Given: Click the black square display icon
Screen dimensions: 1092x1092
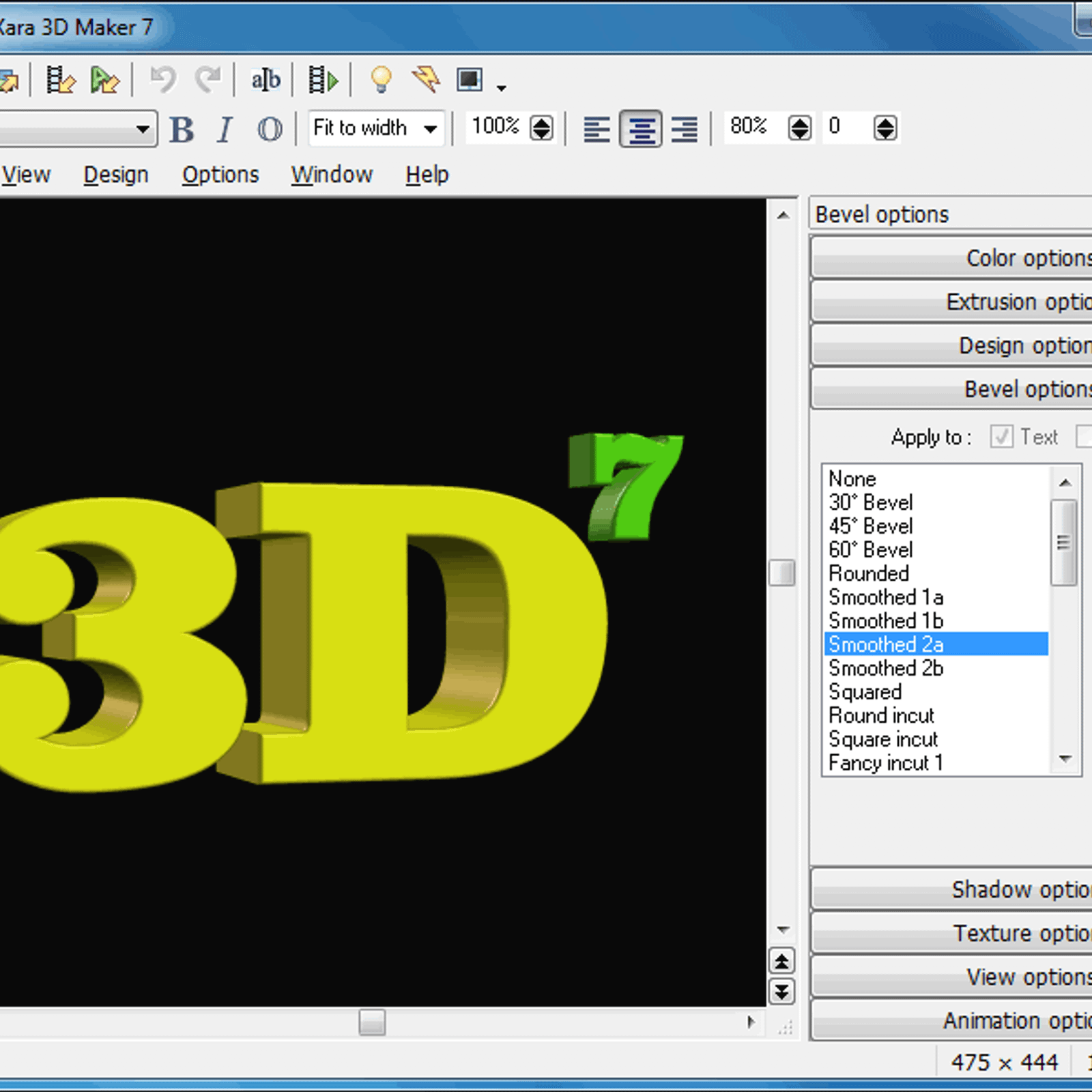Looking at the screenshot, I should click(470, 80).
